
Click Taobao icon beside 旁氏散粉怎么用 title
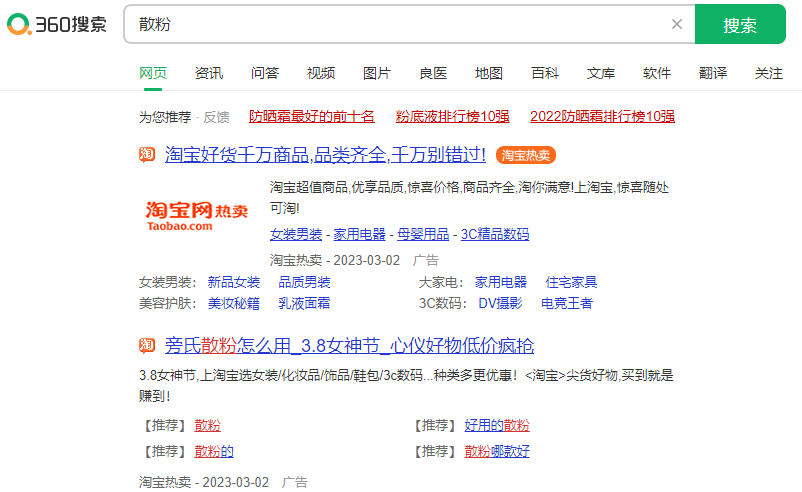[147, 345]
